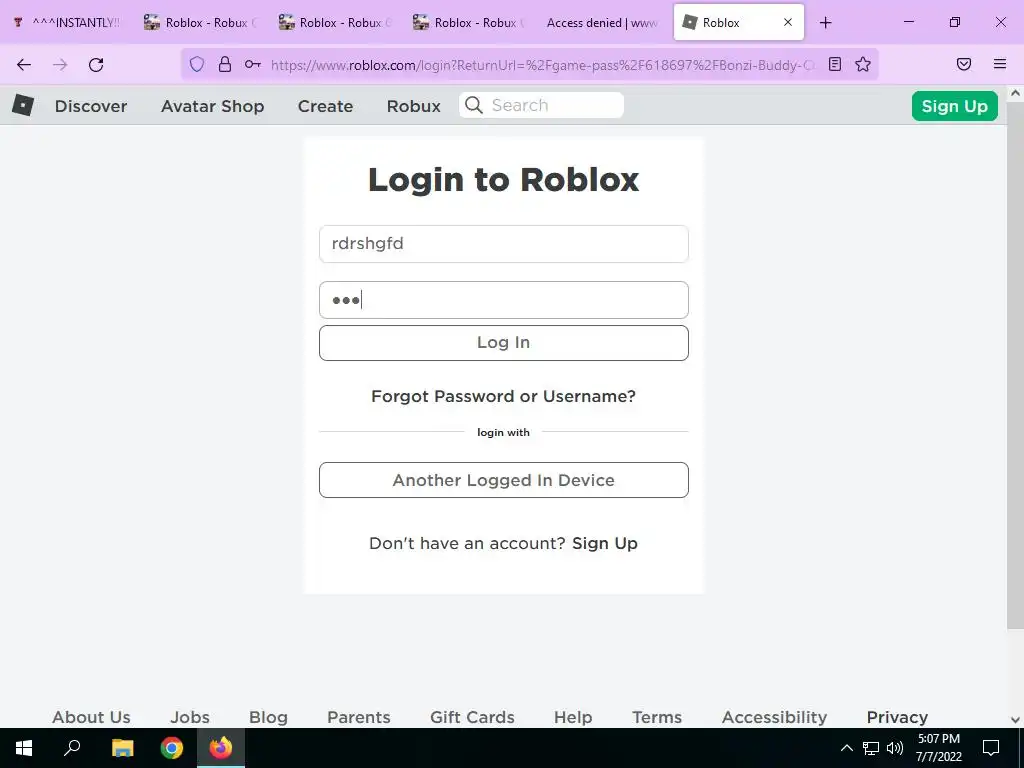The width and height of the screenshot is (1024, 768).
Task: Open Avatar Shop in the navbar
Action: pyautogui.click(x=212, y=106)
